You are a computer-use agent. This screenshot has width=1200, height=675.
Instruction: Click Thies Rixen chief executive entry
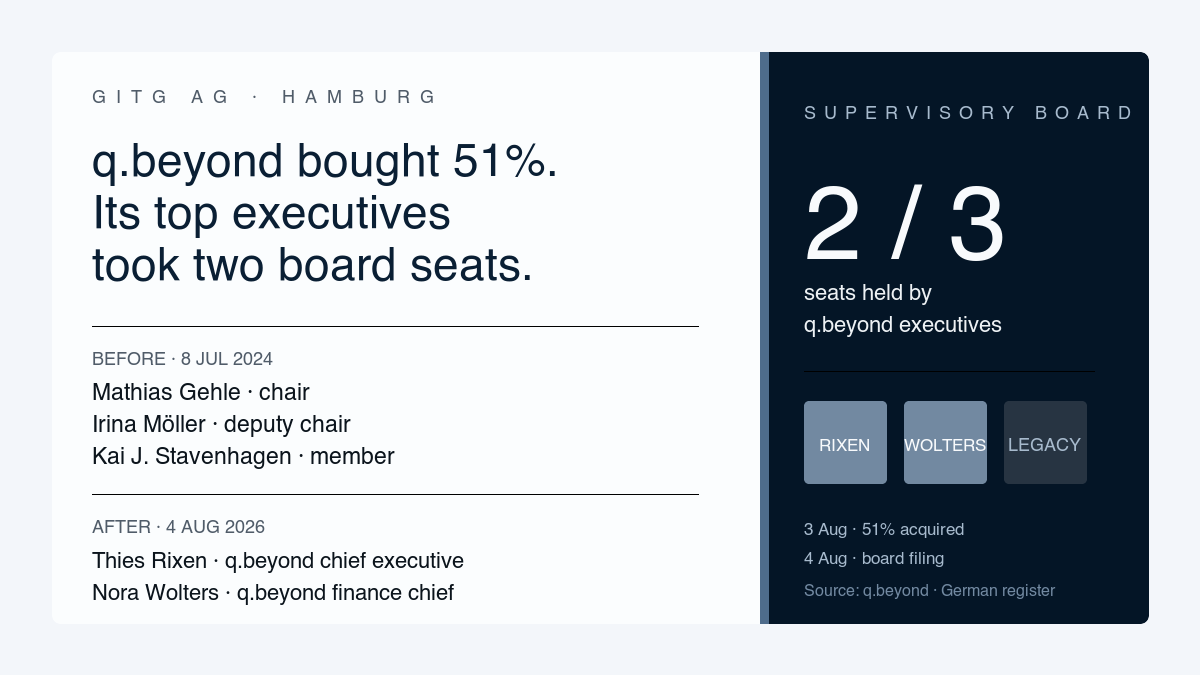pos(278,560)
